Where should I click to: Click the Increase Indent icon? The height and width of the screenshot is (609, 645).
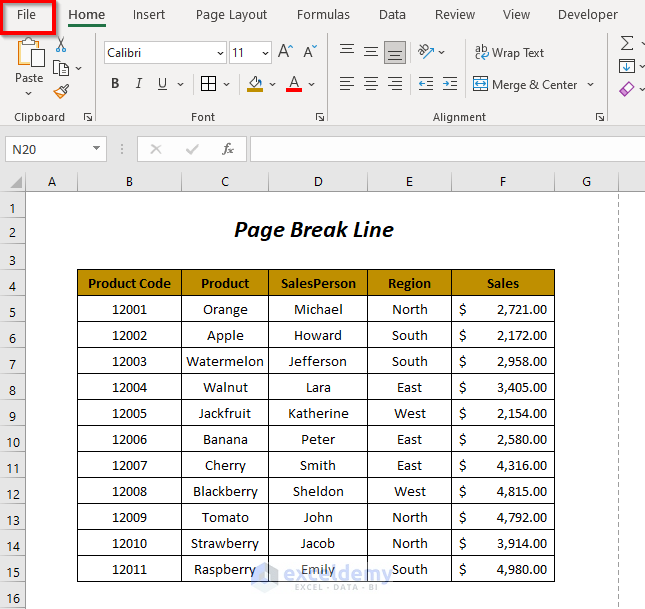click(x=451, y=84)
